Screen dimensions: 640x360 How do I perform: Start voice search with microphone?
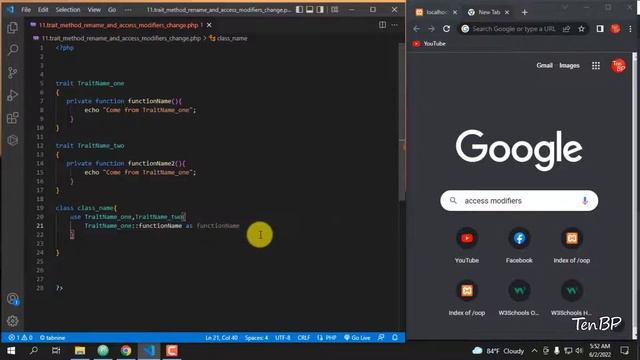point(585,200)
